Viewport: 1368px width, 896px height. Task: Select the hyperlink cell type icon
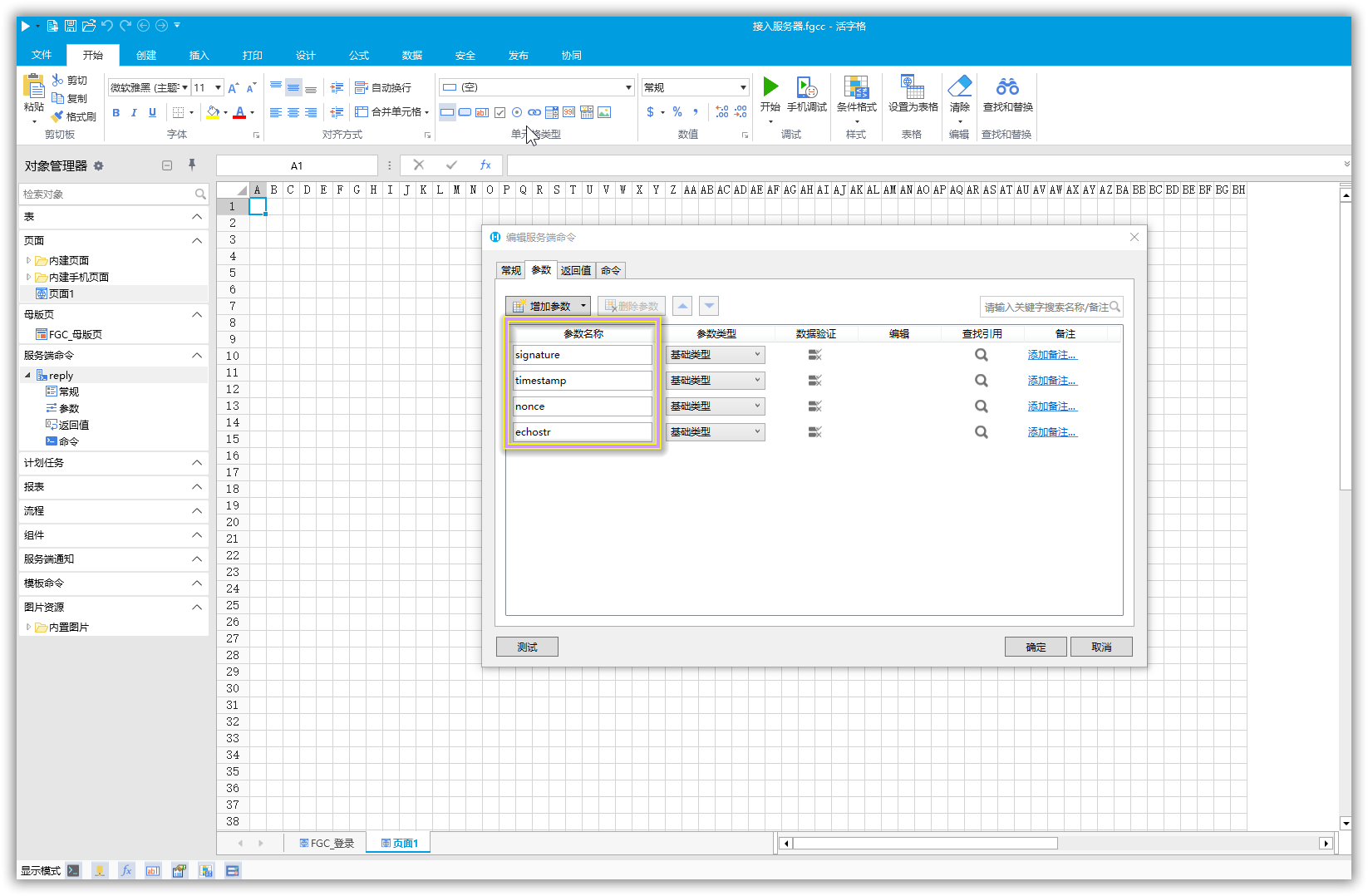[534, 112]
